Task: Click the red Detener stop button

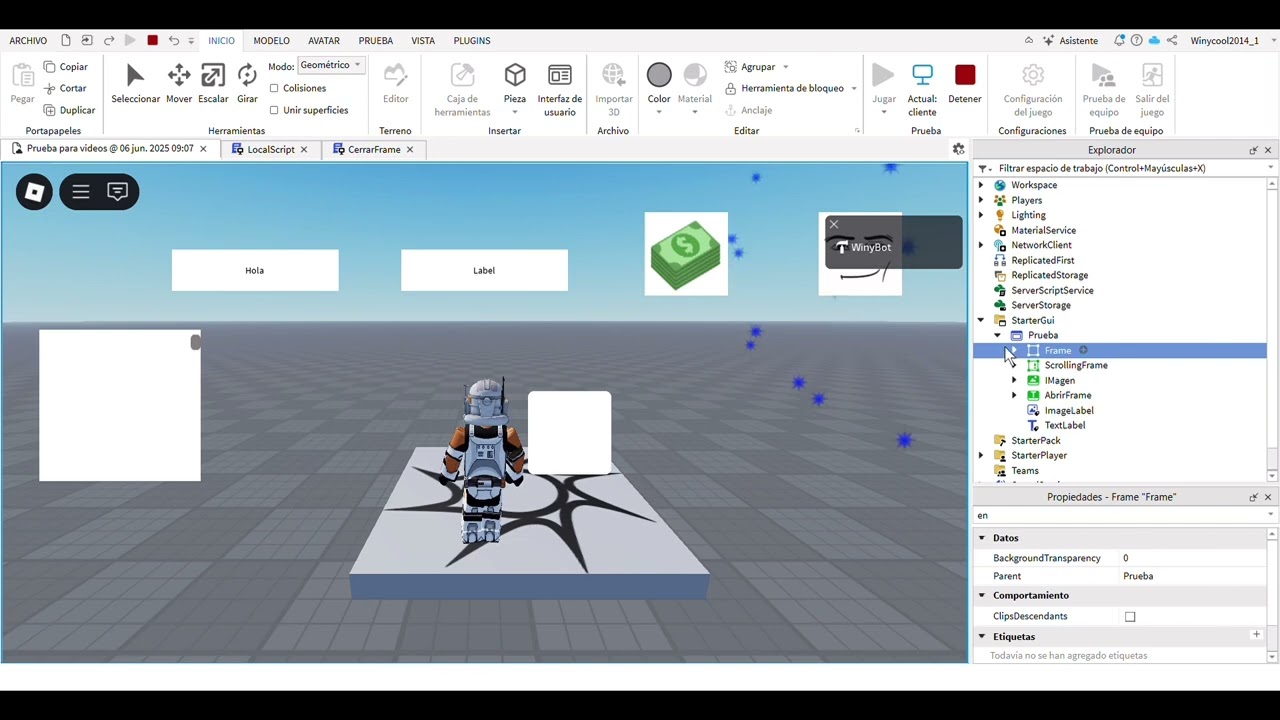Action: 965,84
